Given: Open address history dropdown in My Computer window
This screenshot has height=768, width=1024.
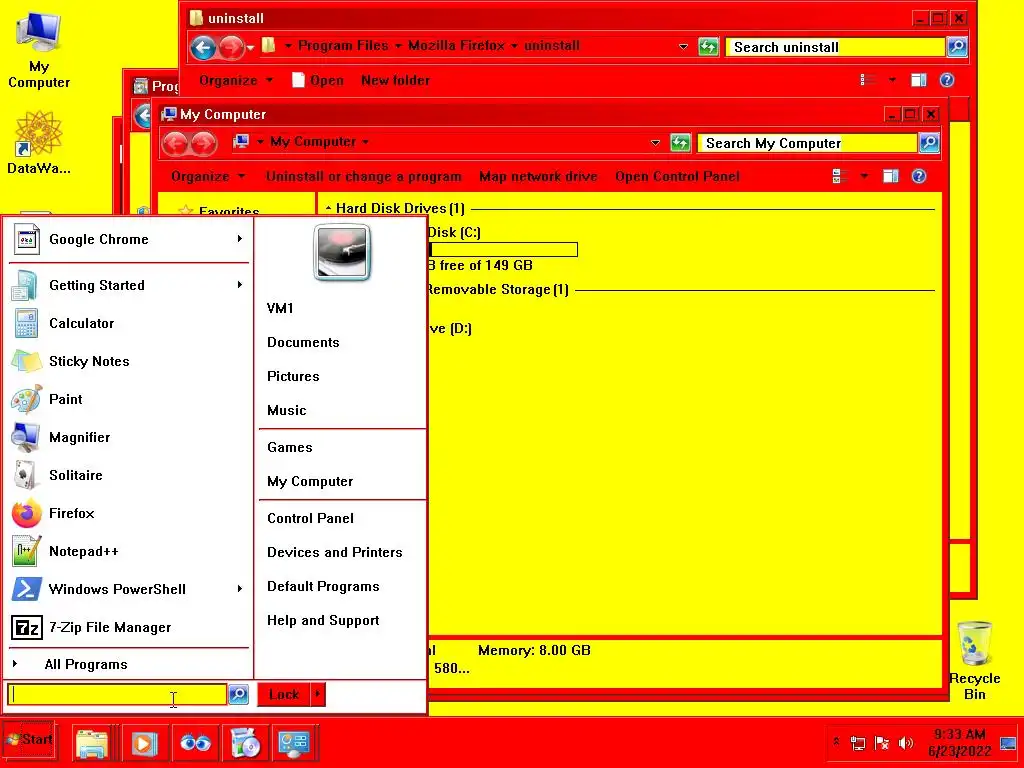Looking at the screenshot, I should point(655,143).
